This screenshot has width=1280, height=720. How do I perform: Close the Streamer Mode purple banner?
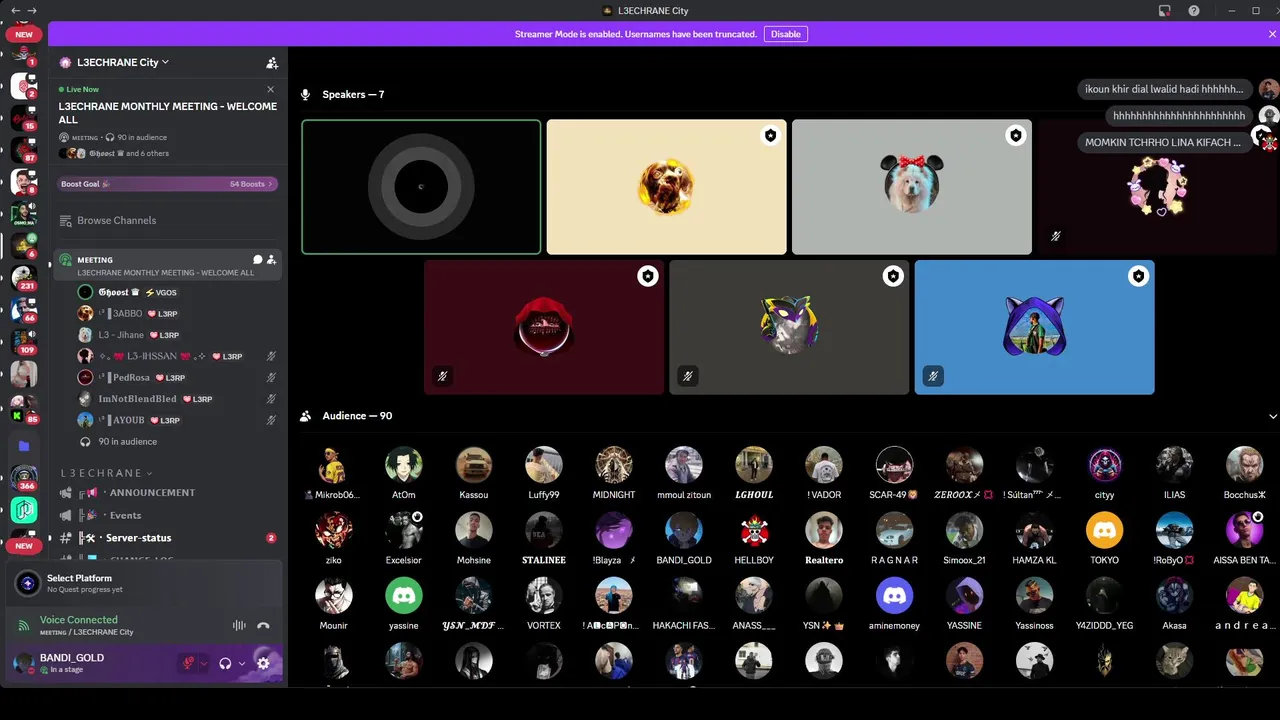pyautogui.click(x=1272, y=34)
